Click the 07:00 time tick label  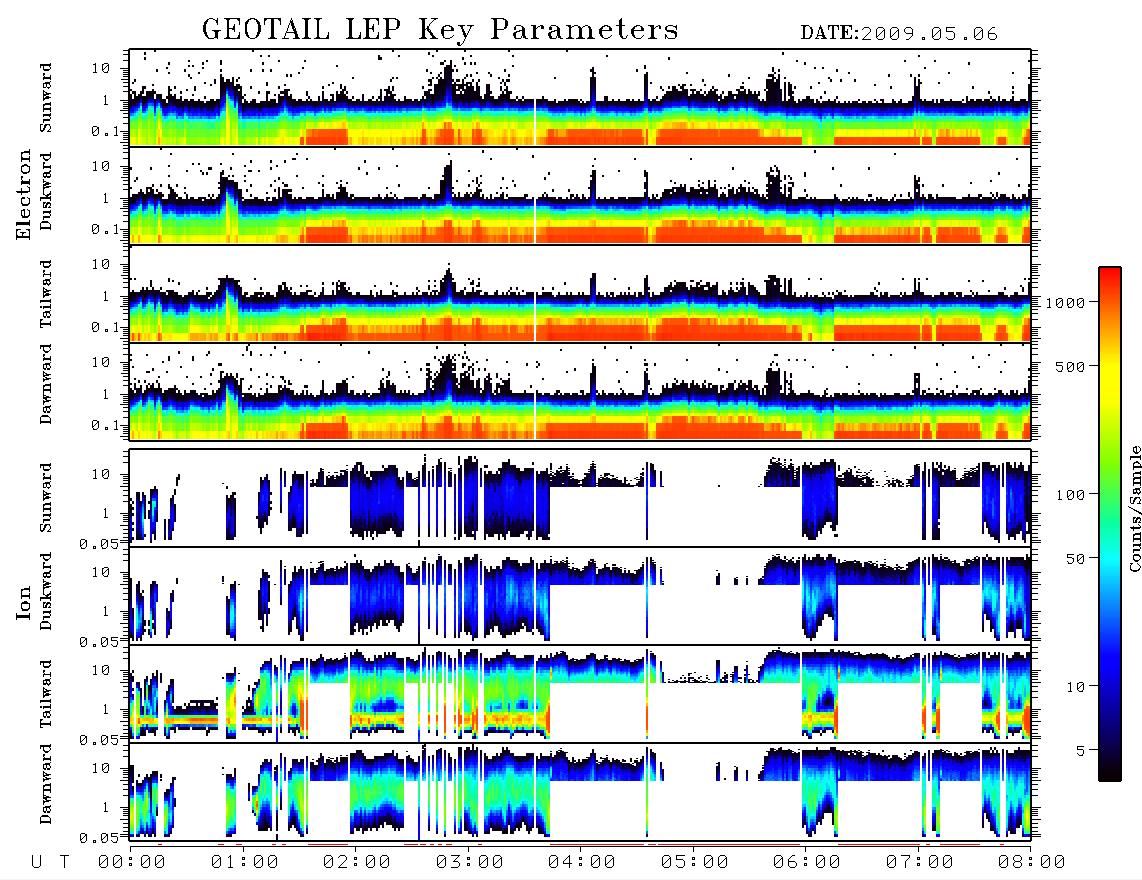click(x=919, y=863)
